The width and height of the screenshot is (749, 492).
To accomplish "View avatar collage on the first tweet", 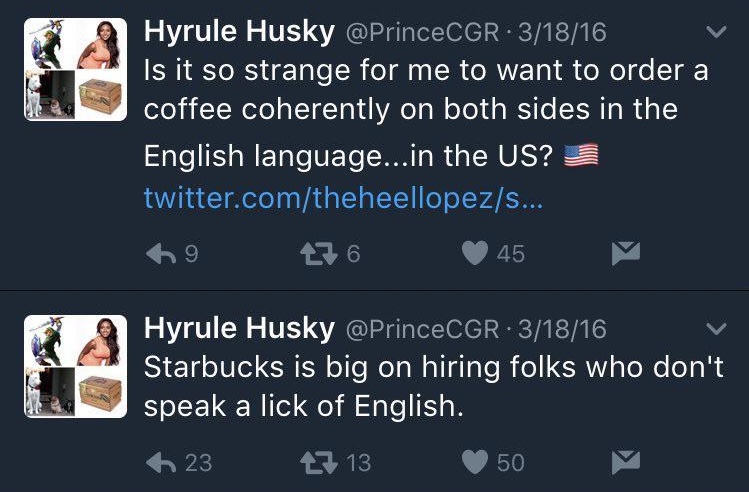I will 75,70.
